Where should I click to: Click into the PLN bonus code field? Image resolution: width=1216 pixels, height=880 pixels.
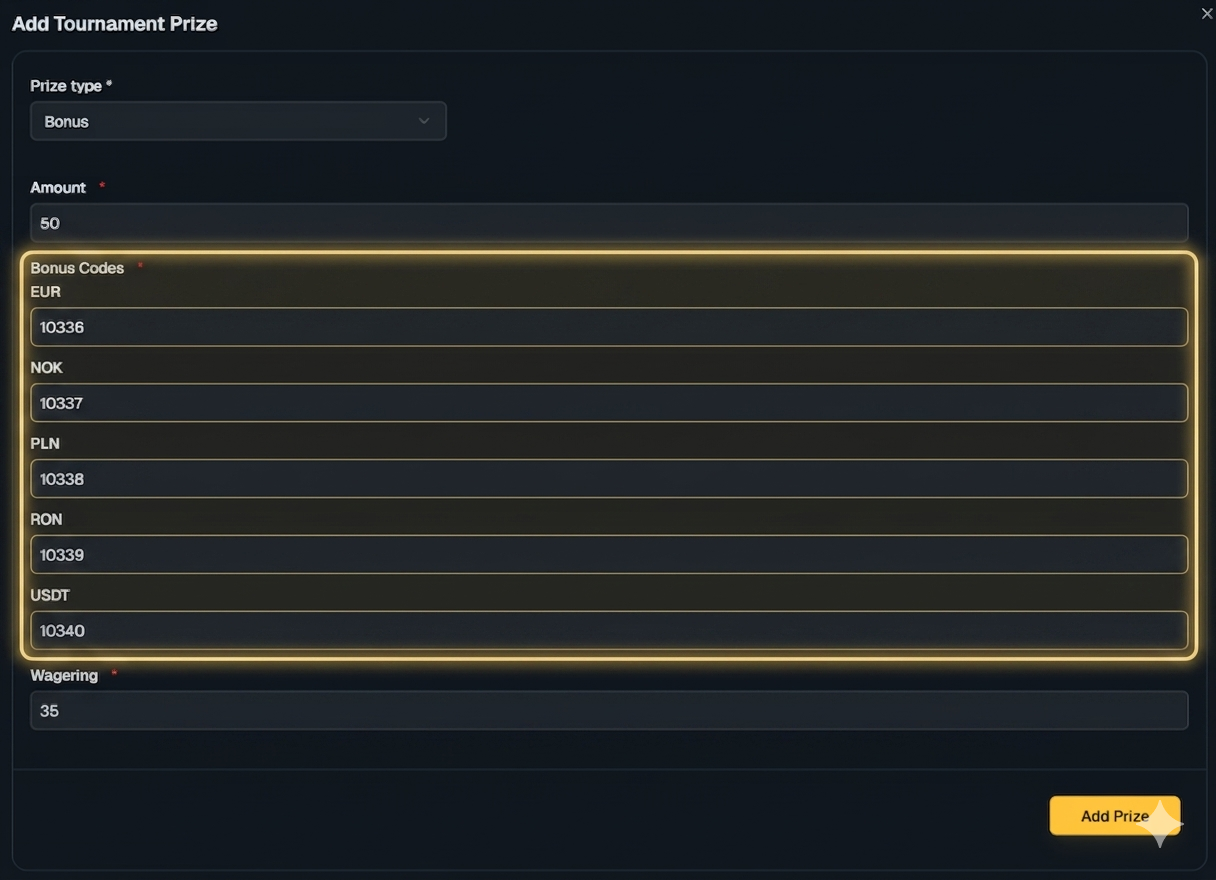609,479
